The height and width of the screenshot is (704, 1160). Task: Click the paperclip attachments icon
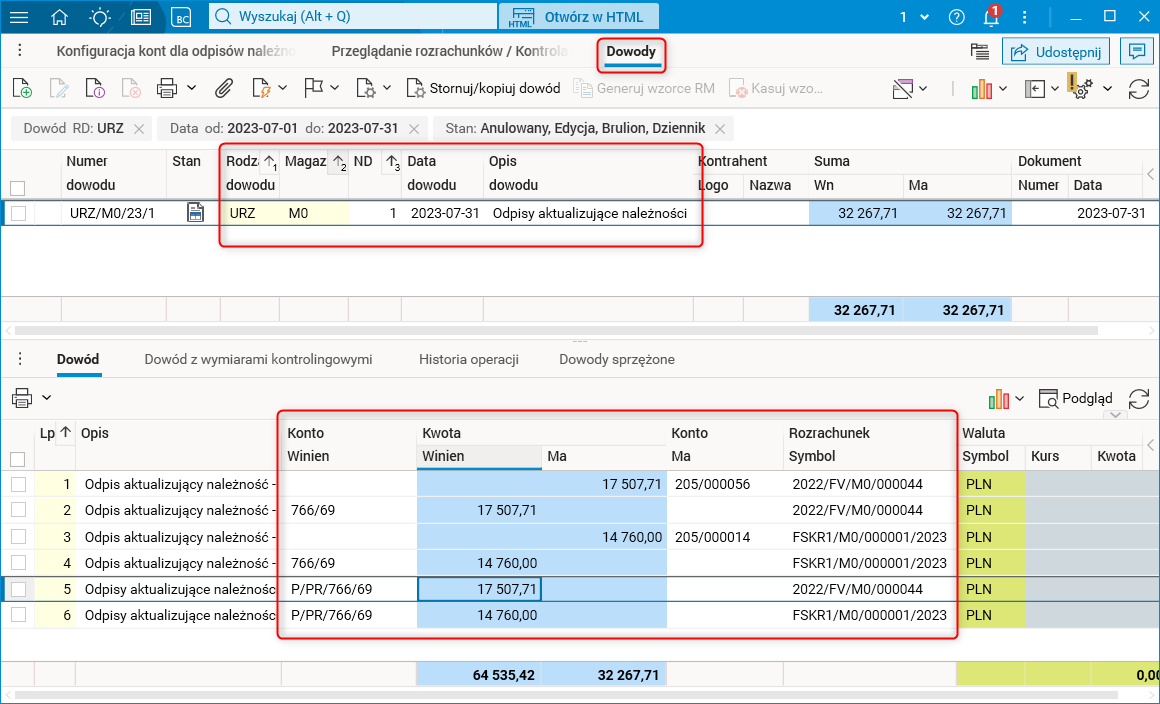click(x=224, y=88)
